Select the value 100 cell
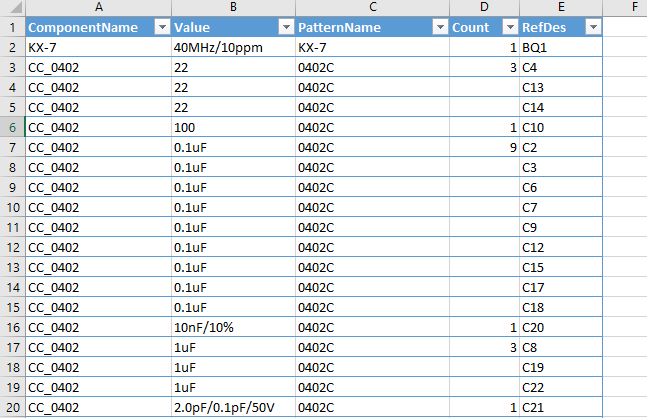 click(x=234, y=128)
